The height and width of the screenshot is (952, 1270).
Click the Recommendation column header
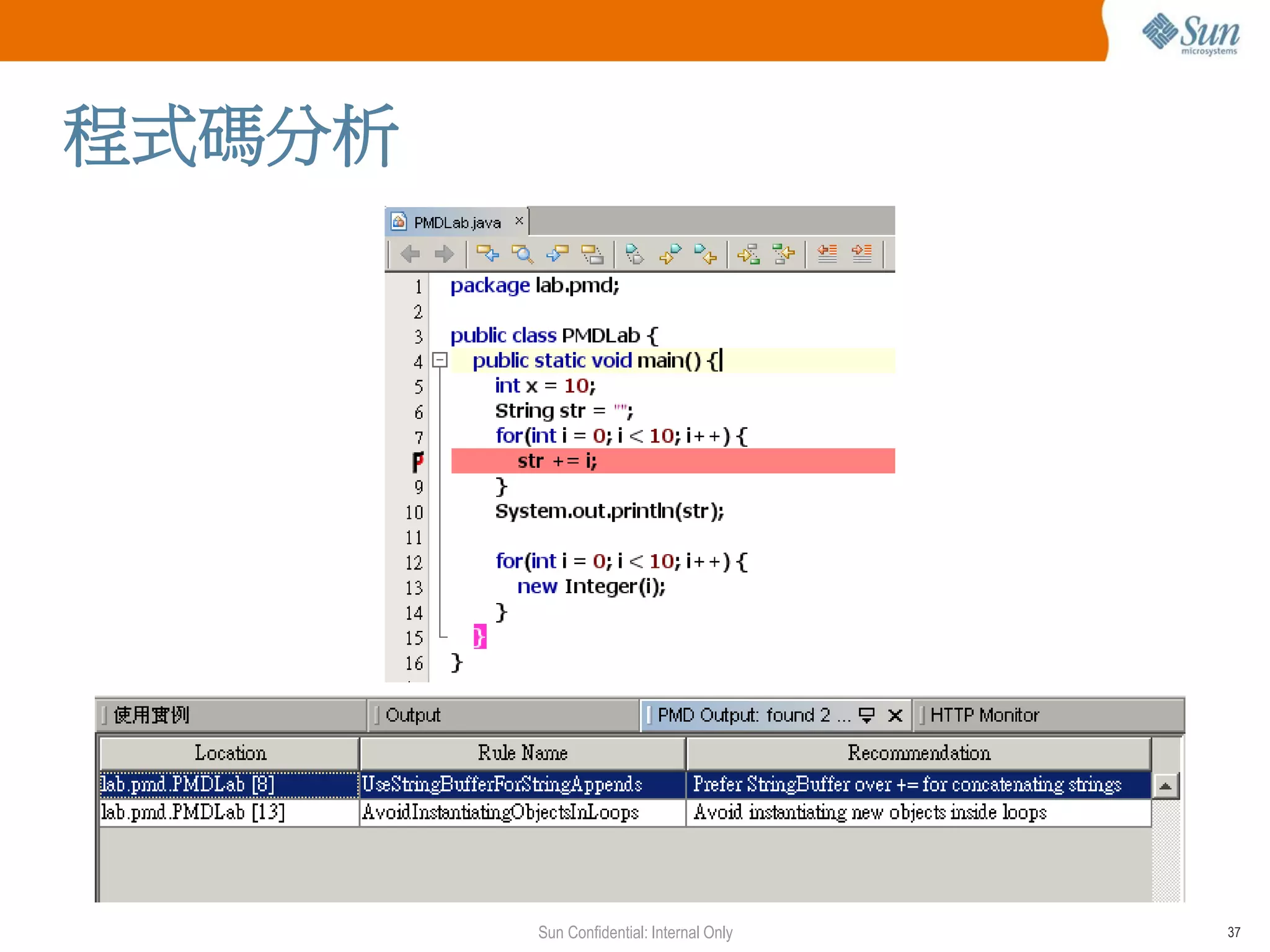(x=919, y=753)
